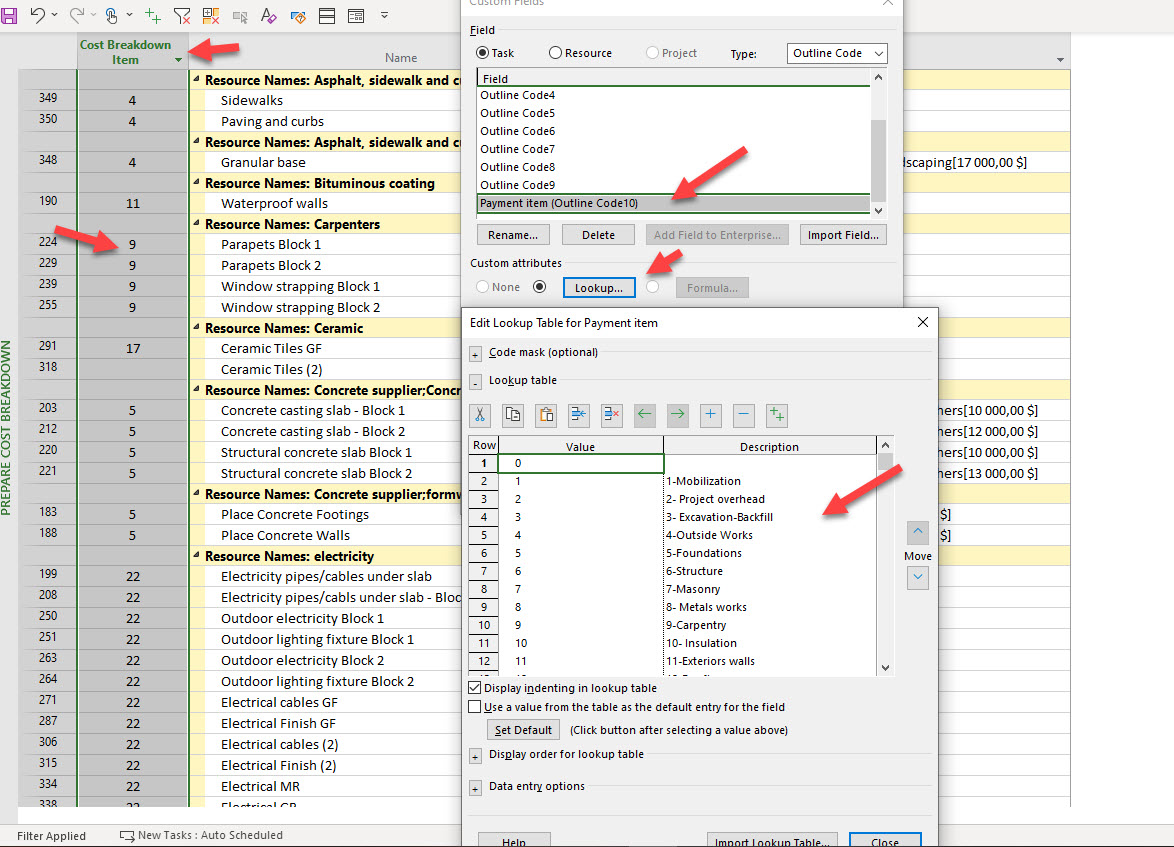Click the Delete row icon with red X
Screen dimensions: 1174x847
click(612, 415)
